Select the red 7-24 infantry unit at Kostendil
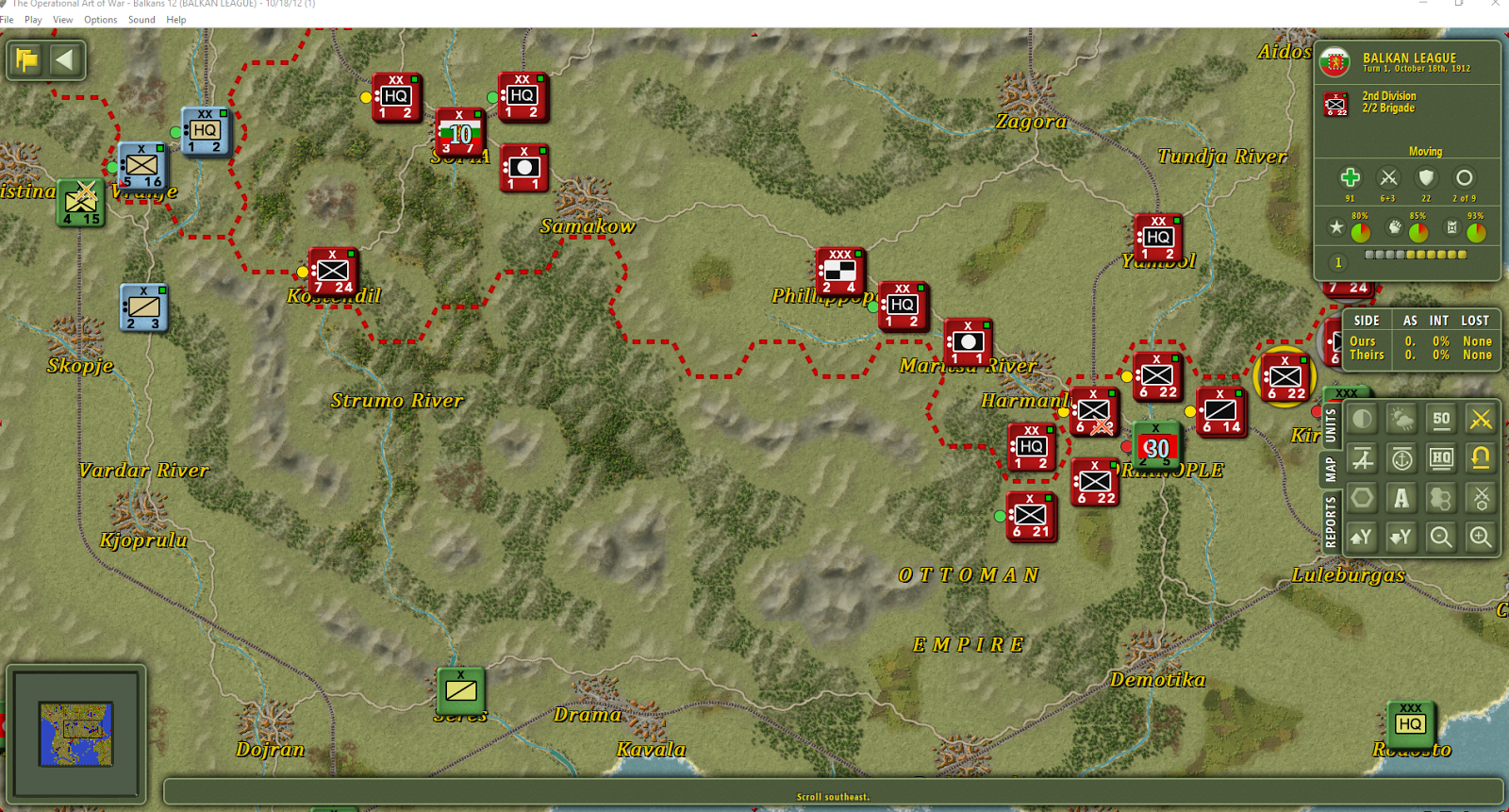The height and width of the screenshot is (812, 1509). pos(333,272)
